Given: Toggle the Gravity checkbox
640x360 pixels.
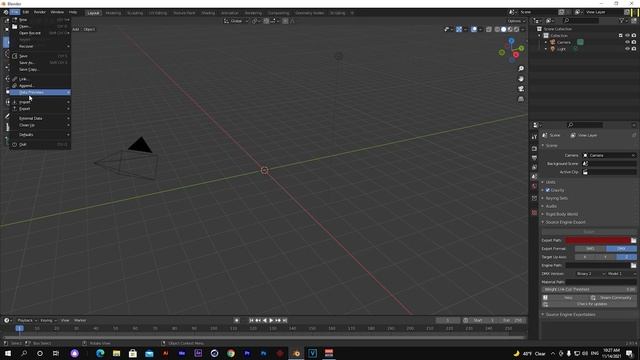Looking at the screenshot, I should click(x=548, y=190).
